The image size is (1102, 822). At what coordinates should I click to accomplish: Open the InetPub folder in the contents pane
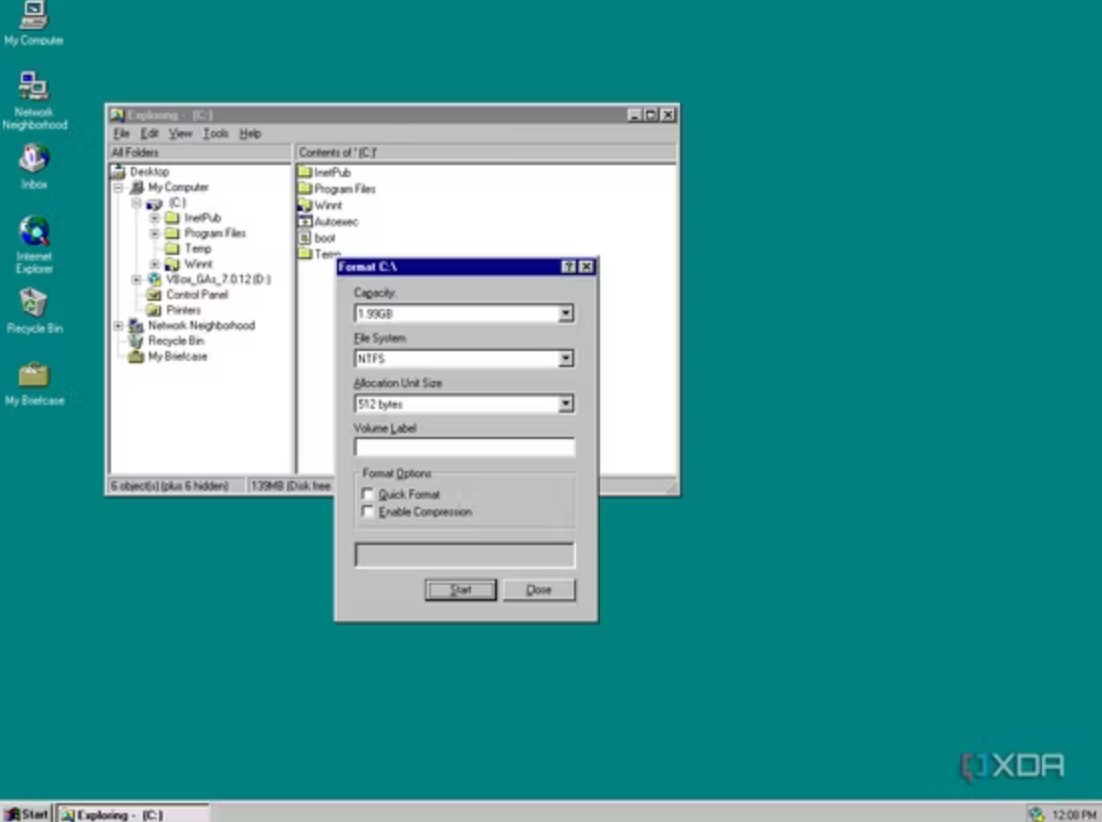pos(325,173)
